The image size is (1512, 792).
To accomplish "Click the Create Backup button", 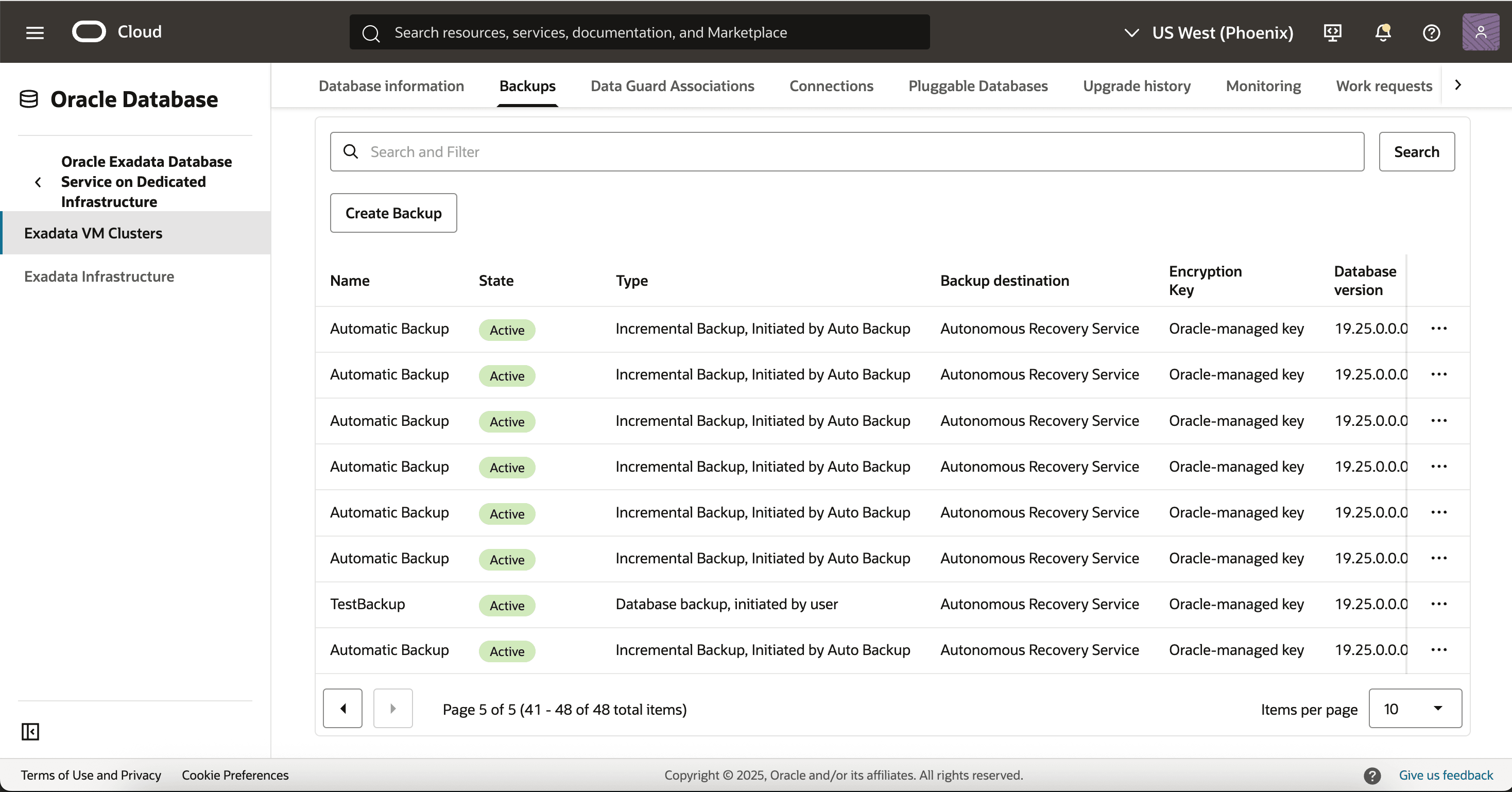I will [x=393, y=213].
